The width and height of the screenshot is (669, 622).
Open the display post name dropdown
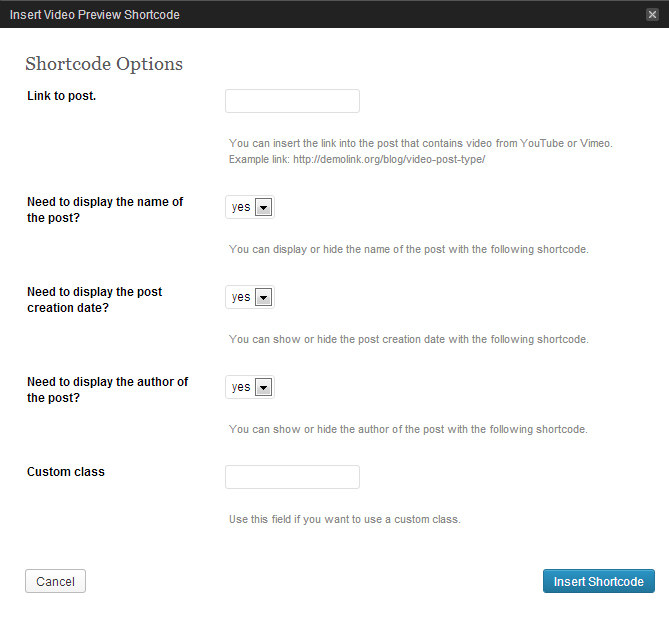point(250,207)
